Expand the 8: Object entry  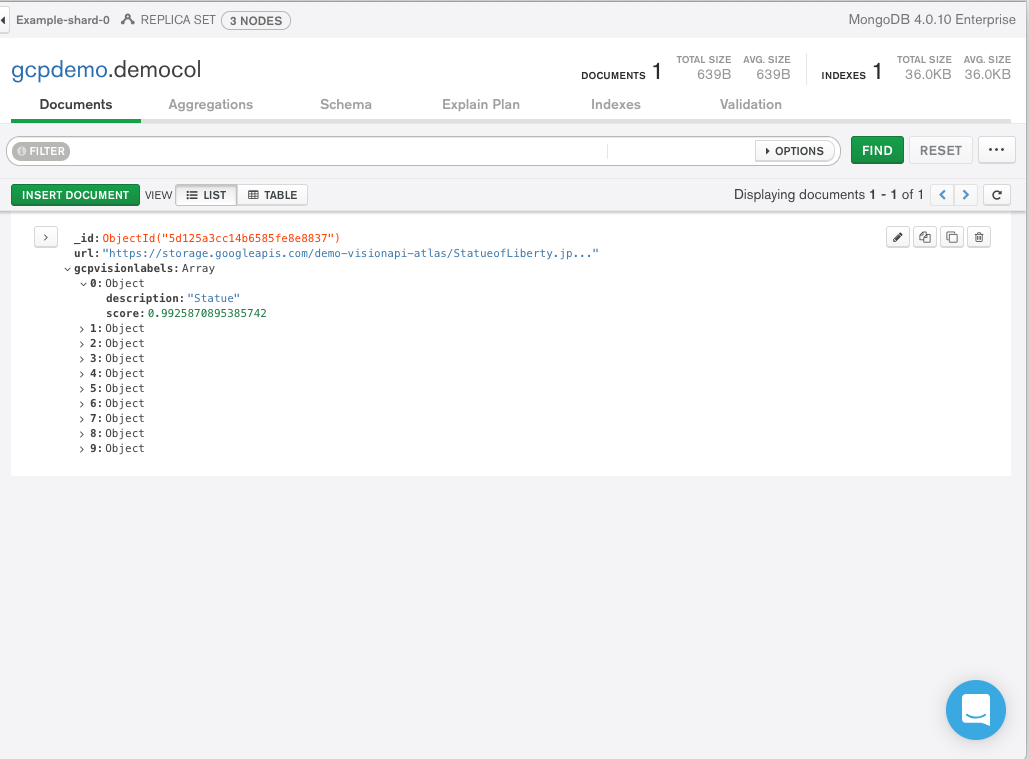tap(82, 434)
